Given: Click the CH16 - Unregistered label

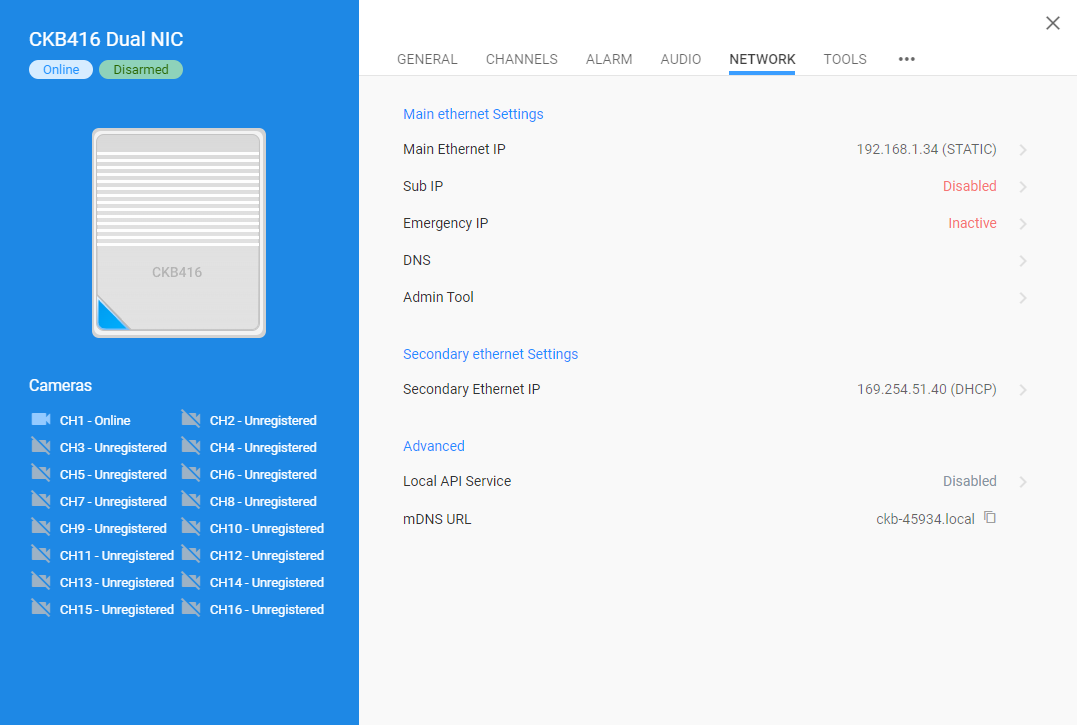Looking at the screenshot, I should pyautogui.click(x=267, y=610).
